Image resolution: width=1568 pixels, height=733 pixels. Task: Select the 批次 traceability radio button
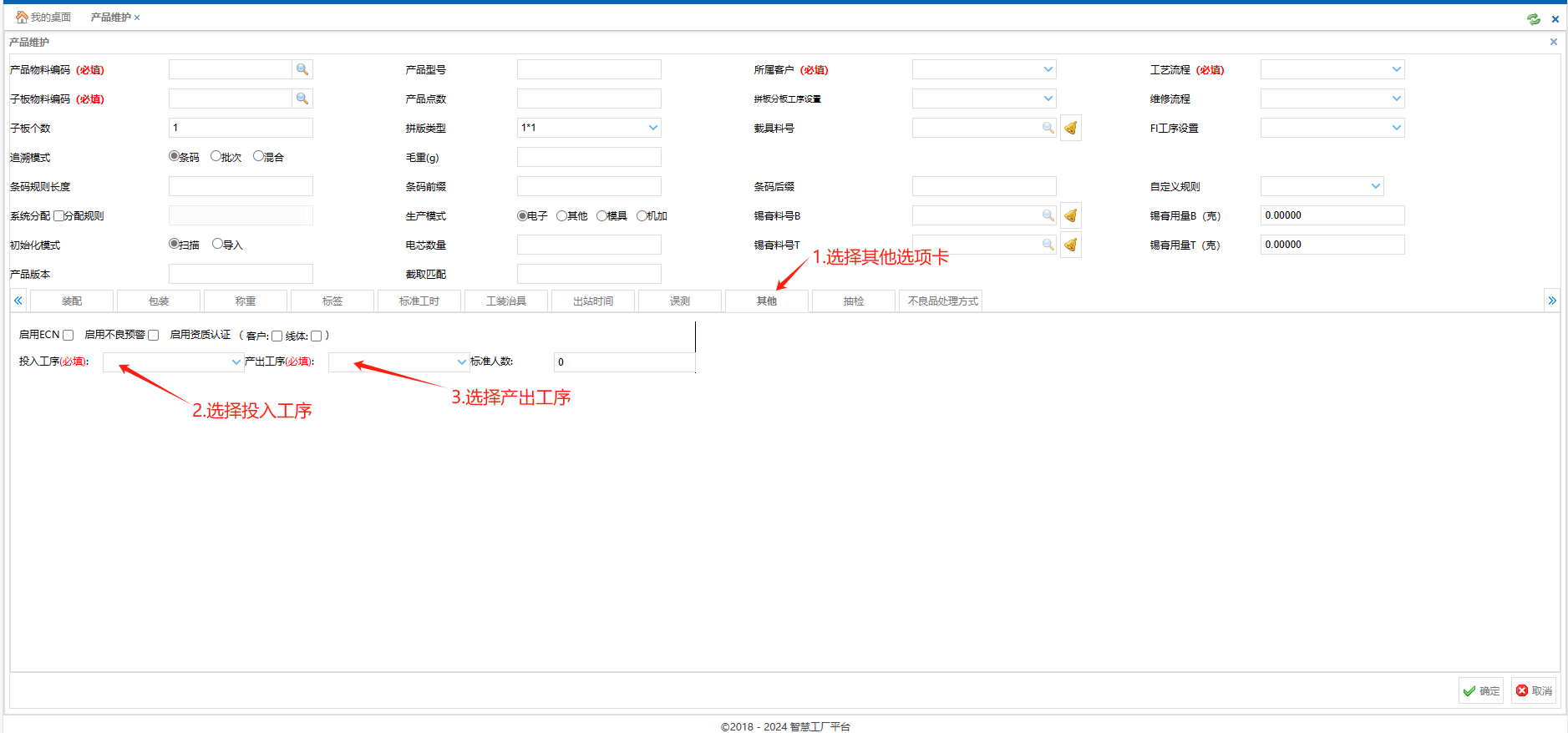pos(216,156)
